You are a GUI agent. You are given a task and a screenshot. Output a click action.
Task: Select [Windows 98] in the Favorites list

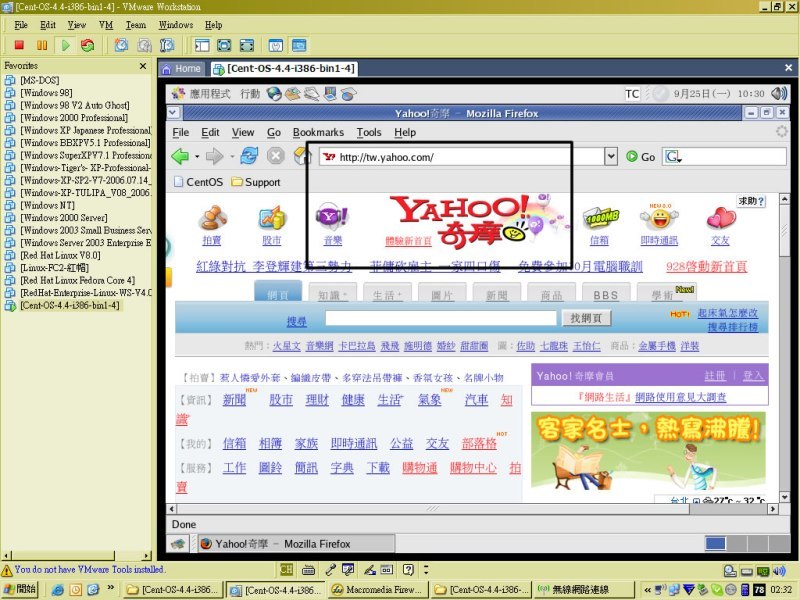pyautogui.click(x=46, y=93)
